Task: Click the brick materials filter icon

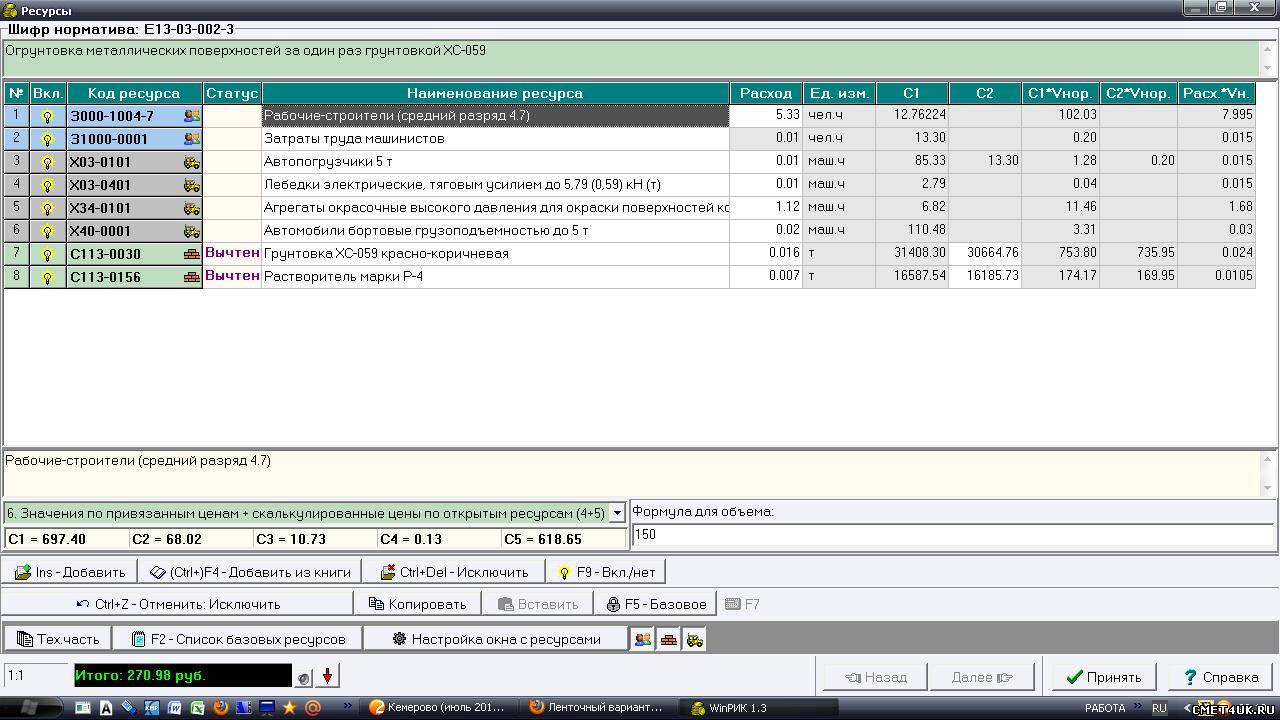Action: click(x=669, y=639)
